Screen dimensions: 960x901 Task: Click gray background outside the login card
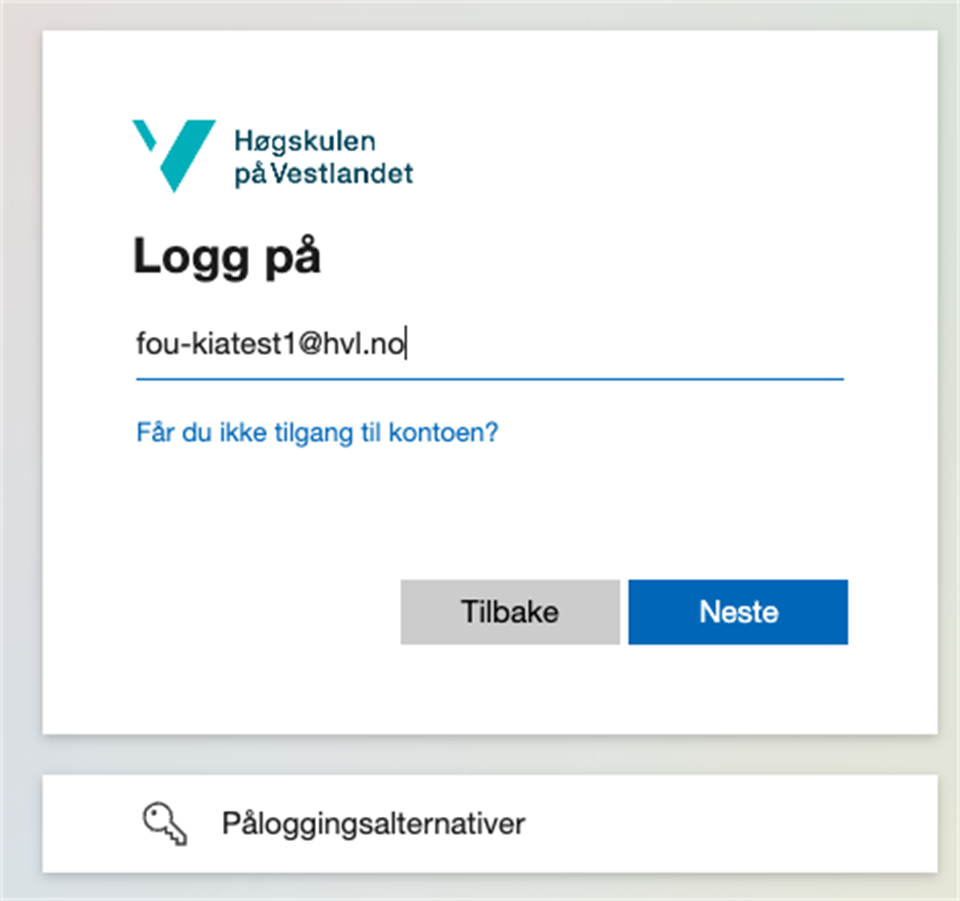(18, 450)
